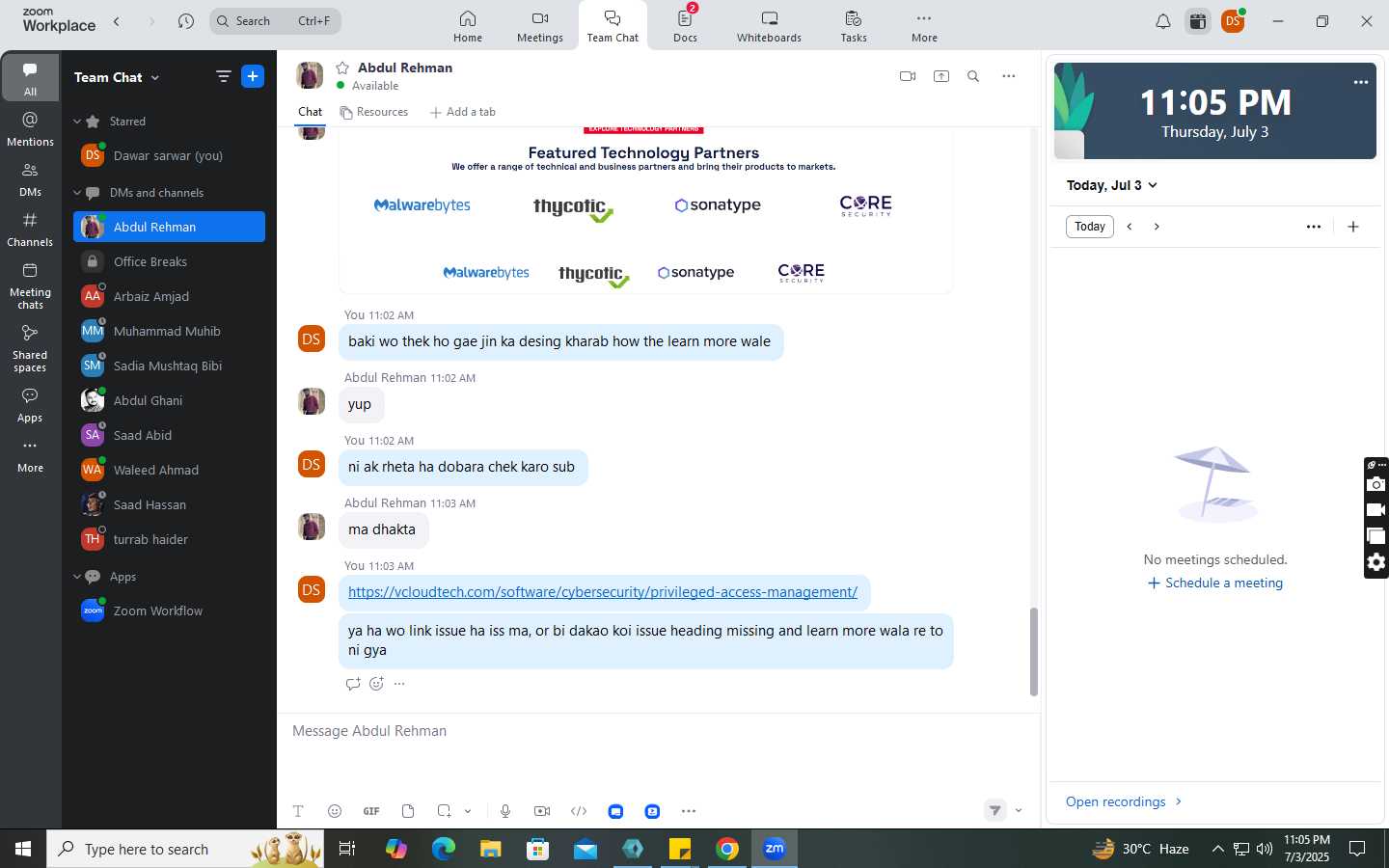Open the history clock icon
1389x868 pixels.
[186, 20]
